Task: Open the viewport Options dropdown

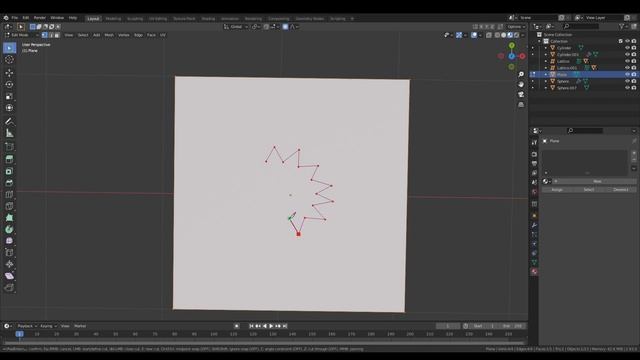Action: [x=516, y=27]
